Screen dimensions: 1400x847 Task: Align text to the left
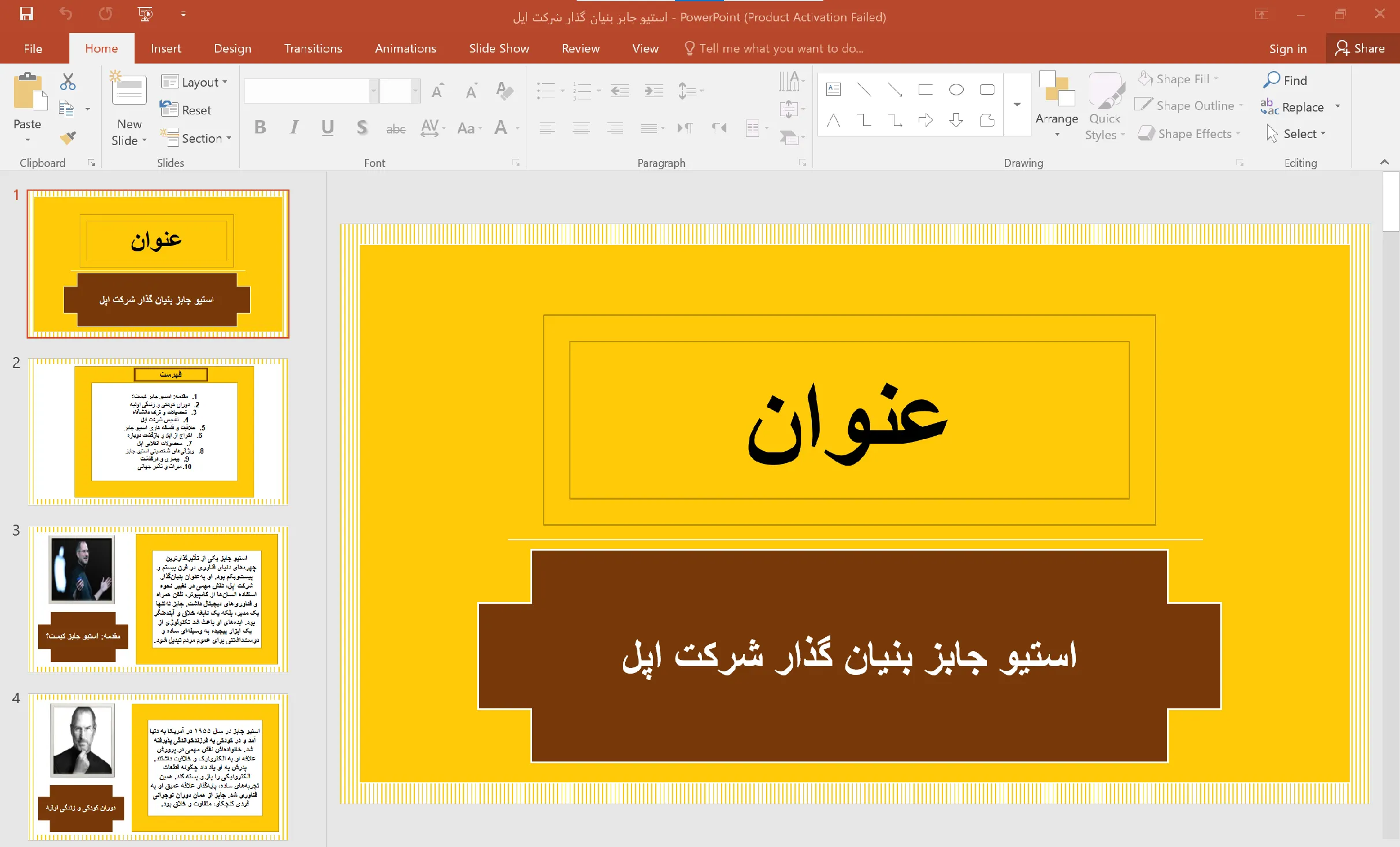pyautogui.click(x=547, y=128)
